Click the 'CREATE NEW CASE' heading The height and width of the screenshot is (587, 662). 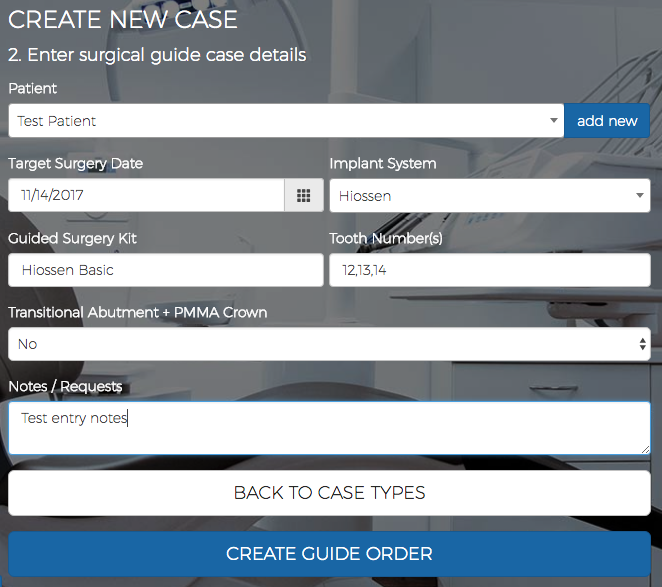point(123,19)
